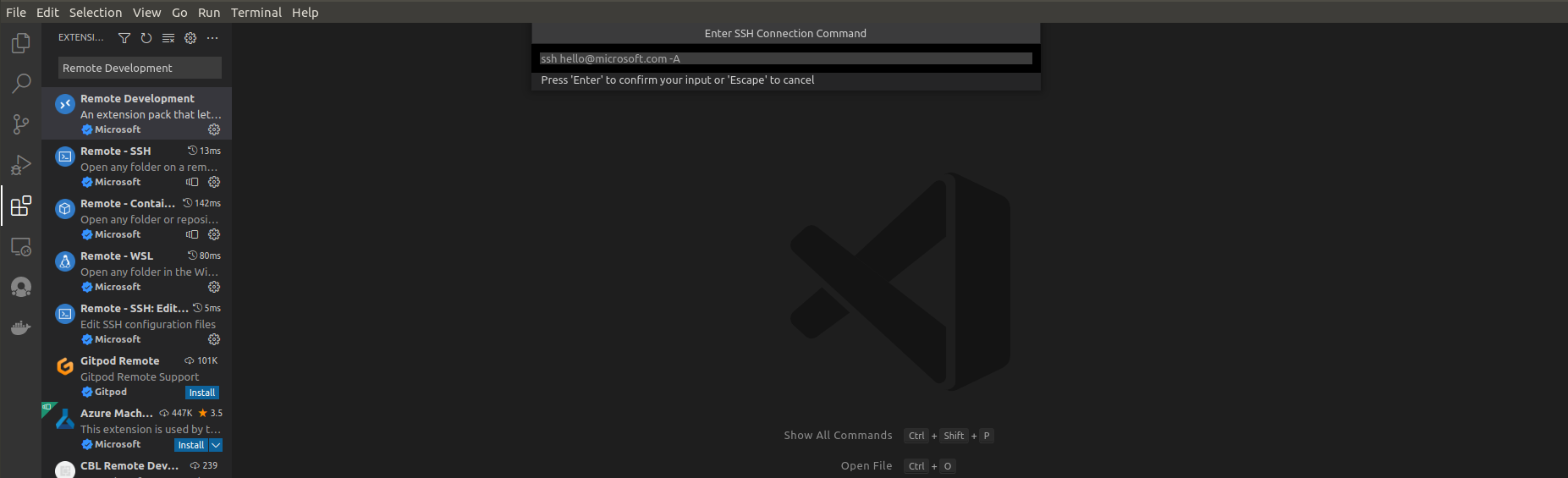Open the Run menu
The width and height of the screenshot is (1568, 478).
[x=209, y=12]
